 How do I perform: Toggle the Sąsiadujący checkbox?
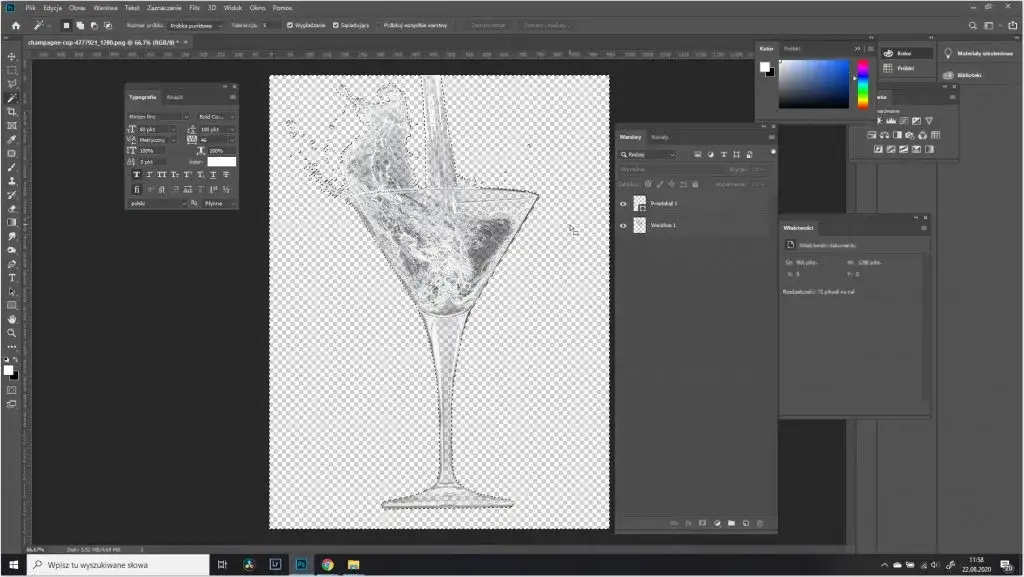(336, 25)
